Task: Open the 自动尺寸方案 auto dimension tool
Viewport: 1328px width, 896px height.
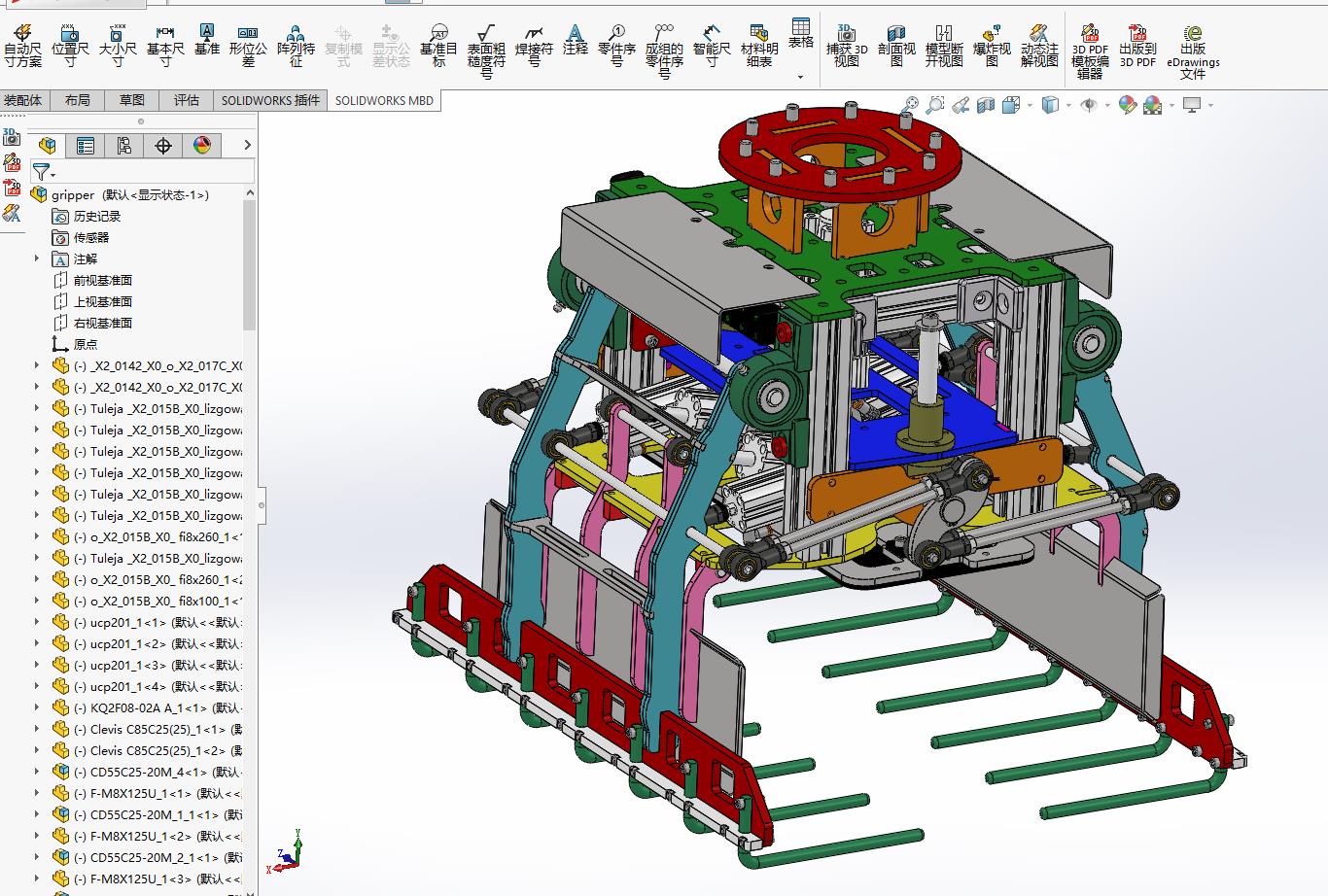Action: click(23, 46)
